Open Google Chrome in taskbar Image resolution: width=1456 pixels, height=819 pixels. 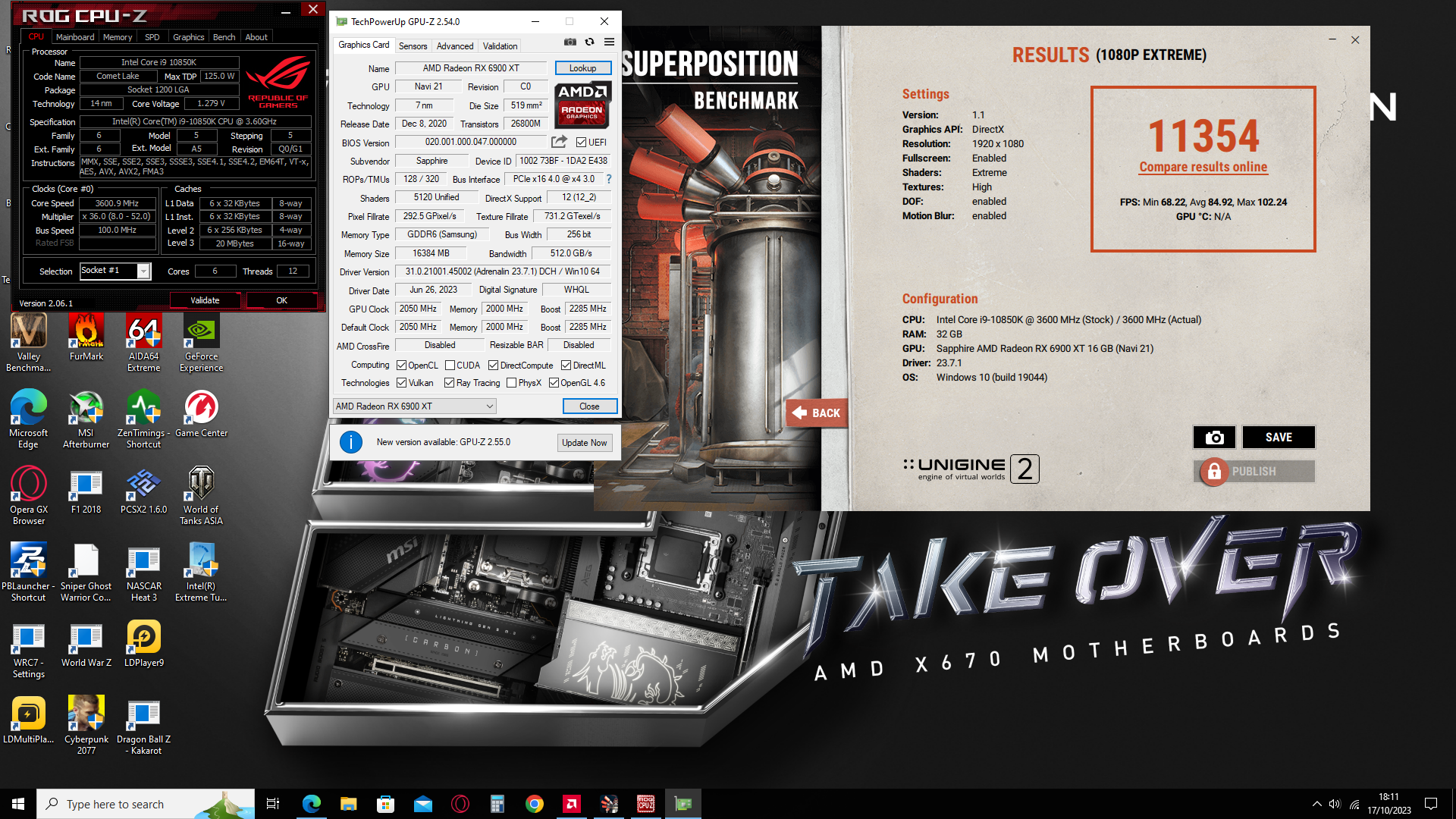(x=535, y=804)
